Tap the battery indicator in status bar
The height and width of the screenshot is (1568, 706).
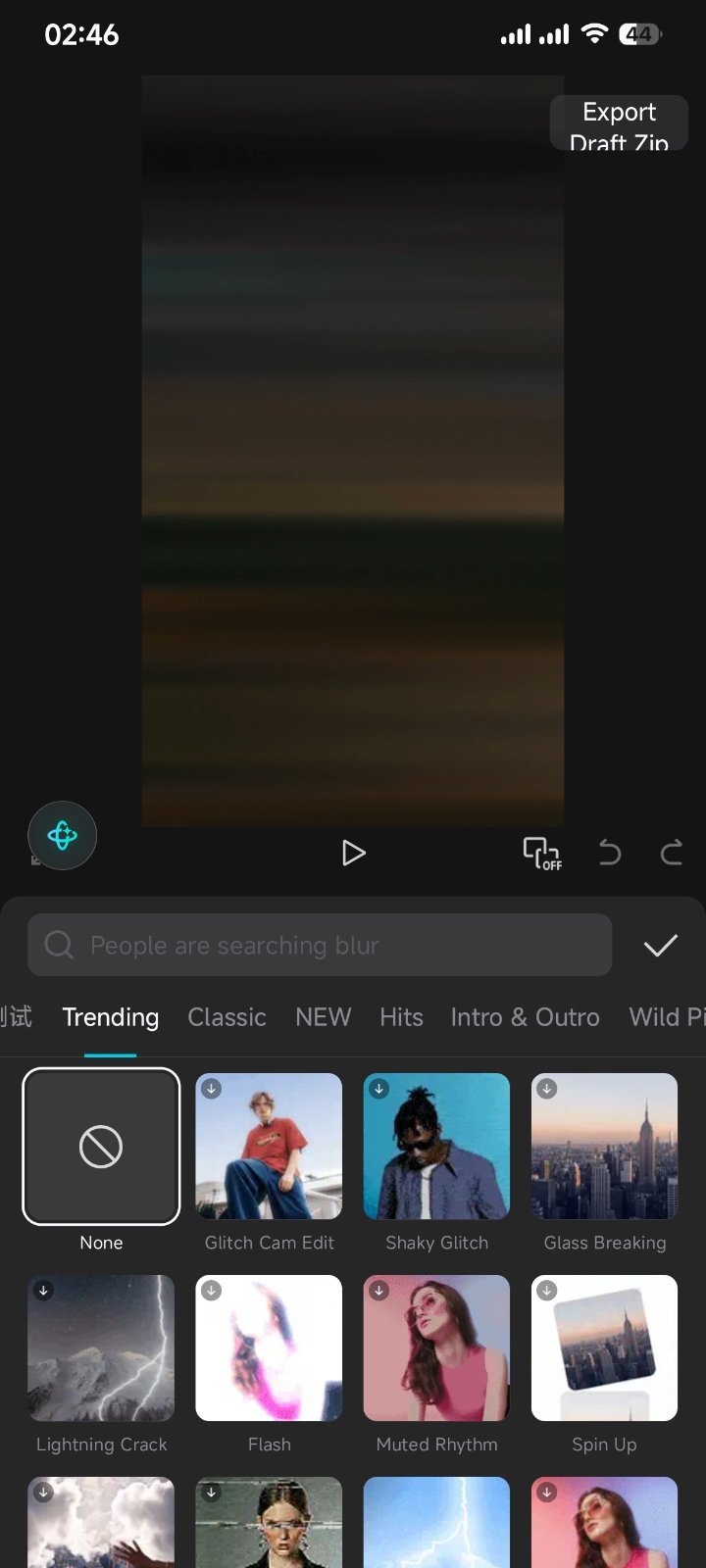[640, 35]
